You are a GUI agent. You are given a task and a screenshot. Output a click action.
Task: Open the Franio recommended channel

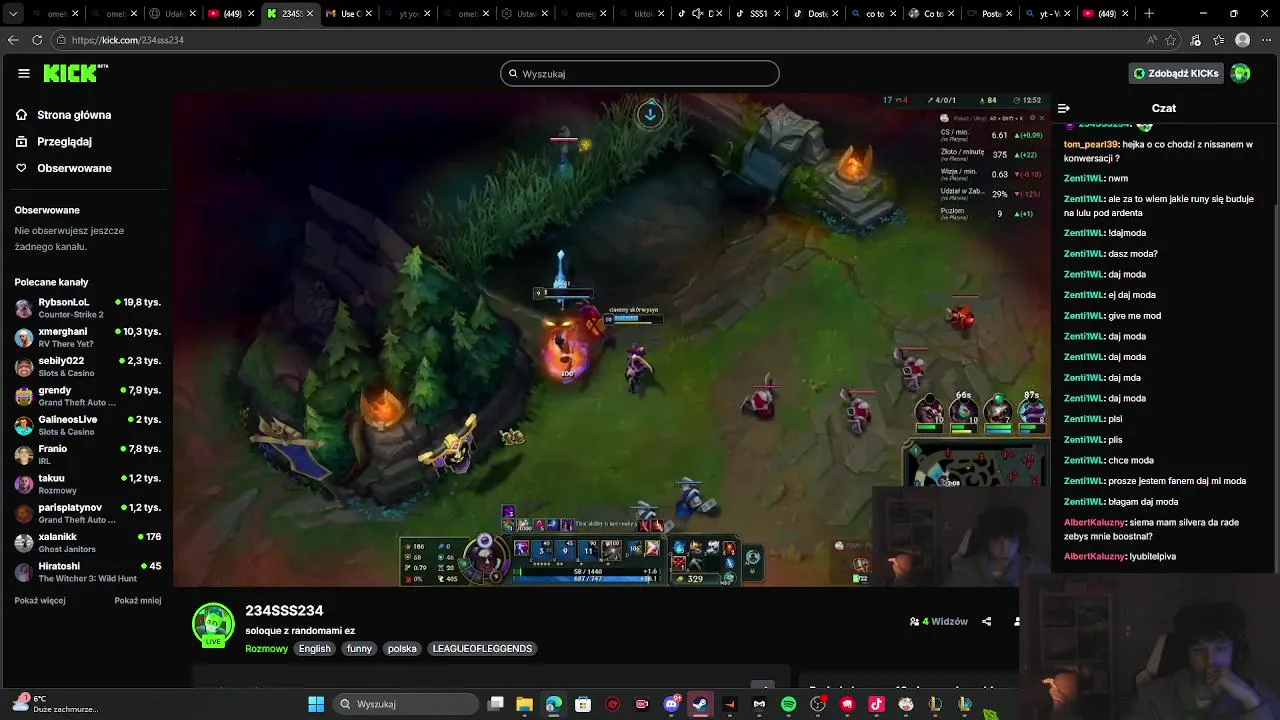pyautogui.click(x=88, y=455)
